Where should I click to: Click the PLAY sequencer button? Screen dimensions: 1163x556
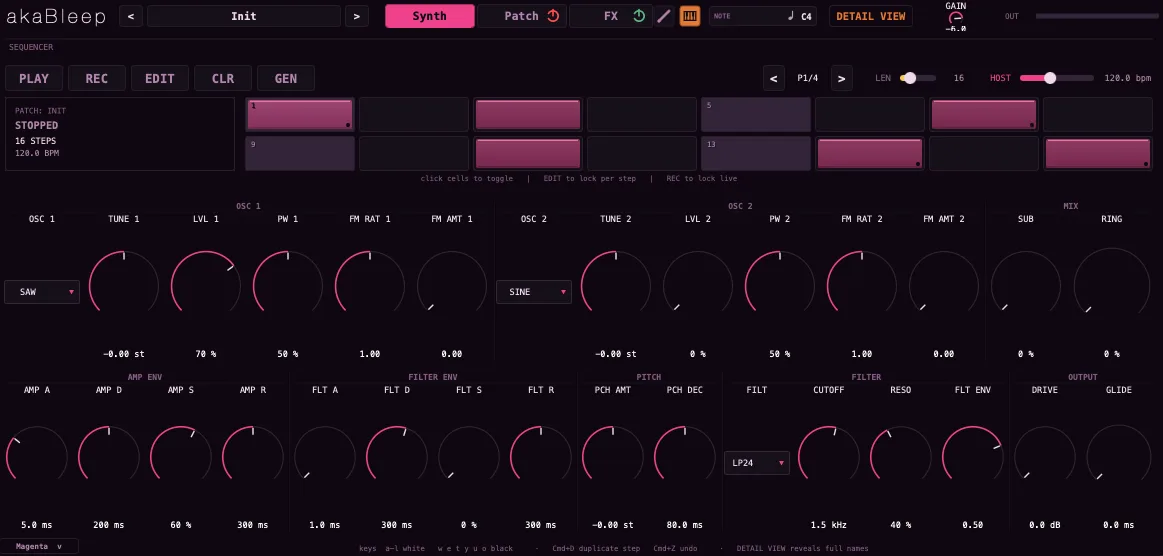[34, 79]
